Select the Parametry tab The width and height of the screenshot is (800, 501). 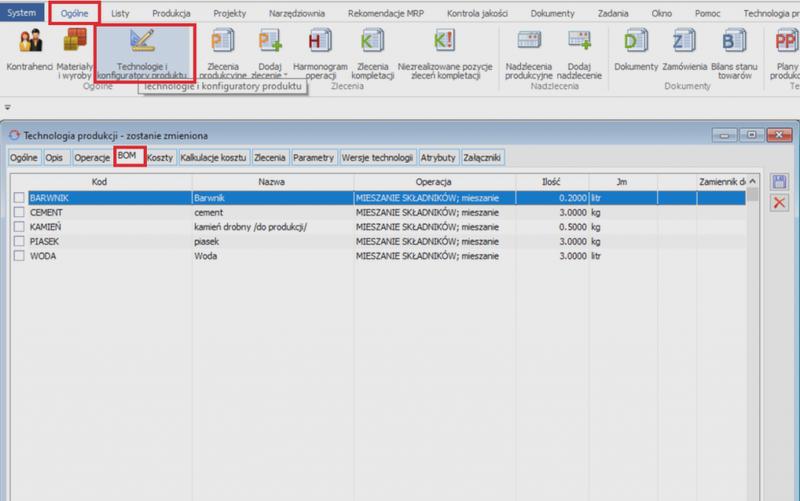tap(313, 158)
